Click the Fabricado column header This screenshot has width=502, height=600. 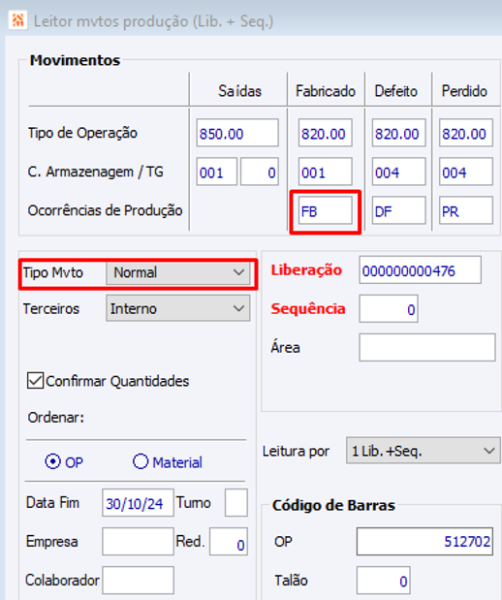click(325, 91)
